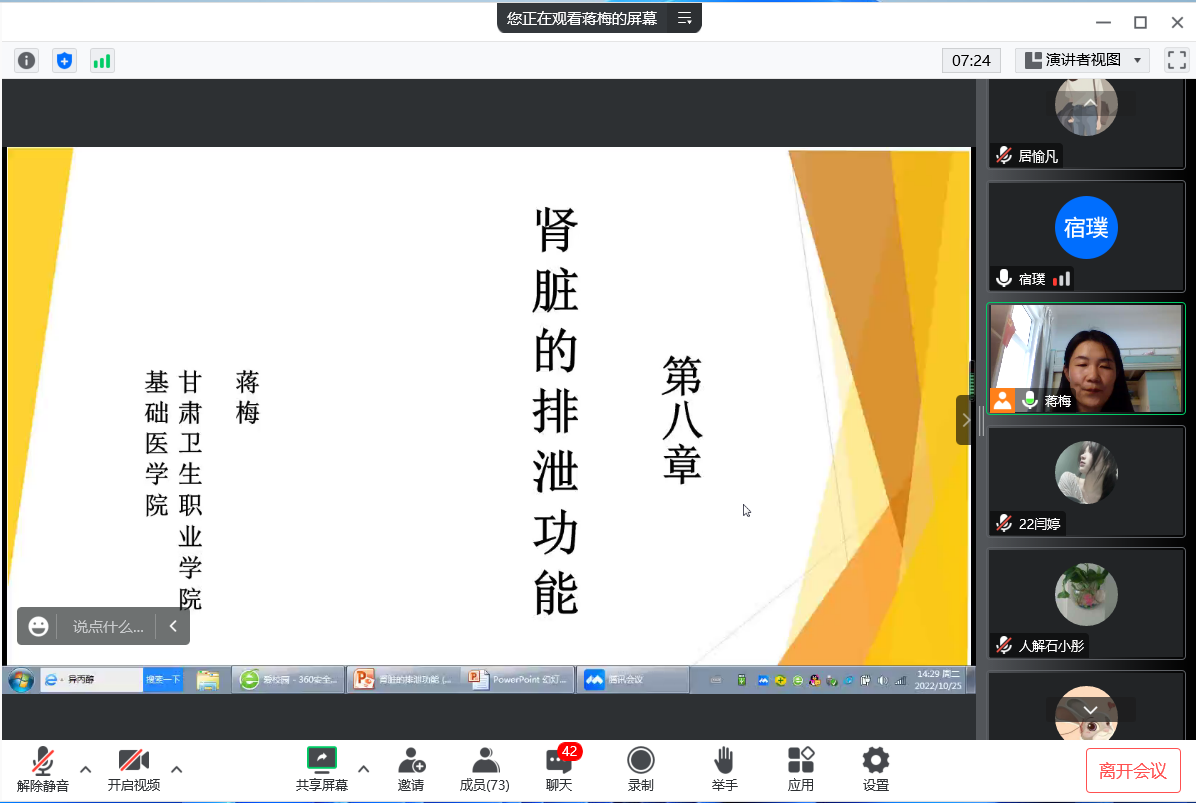This screenshot has width=1196, height=803.
Task: Expand audio options arrow beside 解除静音
Action: coord(86,769)
